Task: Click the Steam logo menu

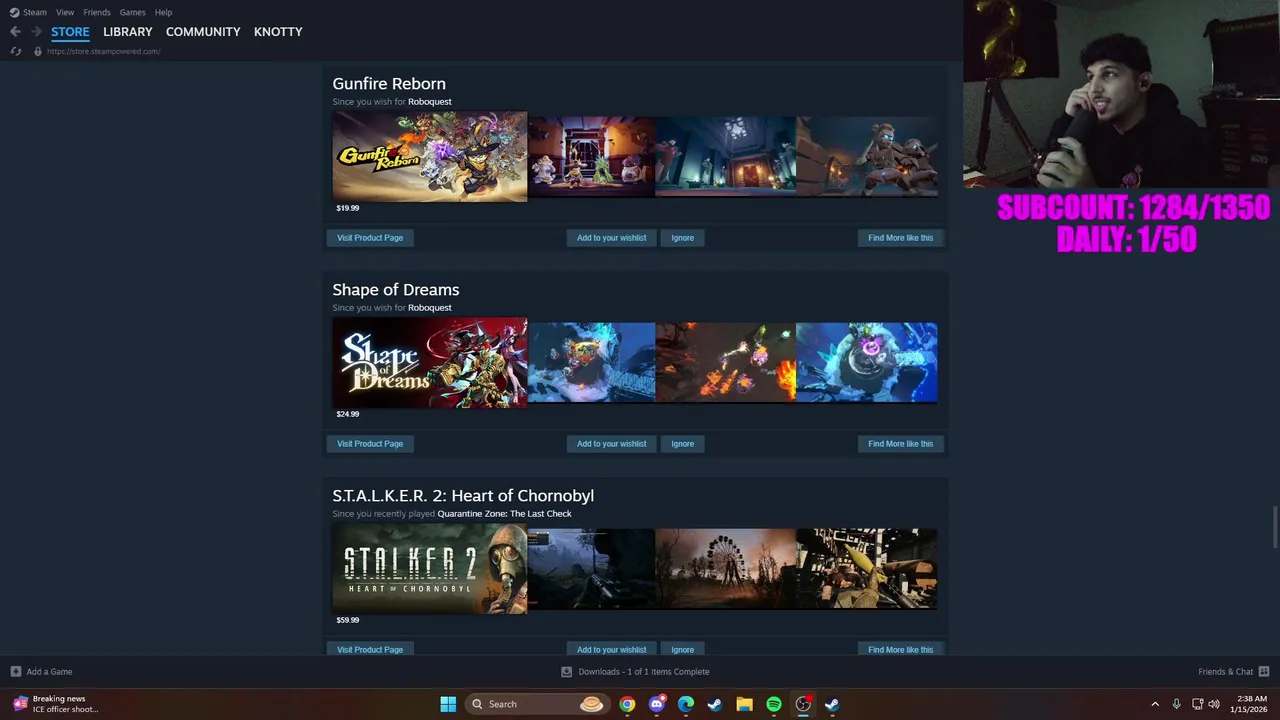Action: click(x=28, y=12)
